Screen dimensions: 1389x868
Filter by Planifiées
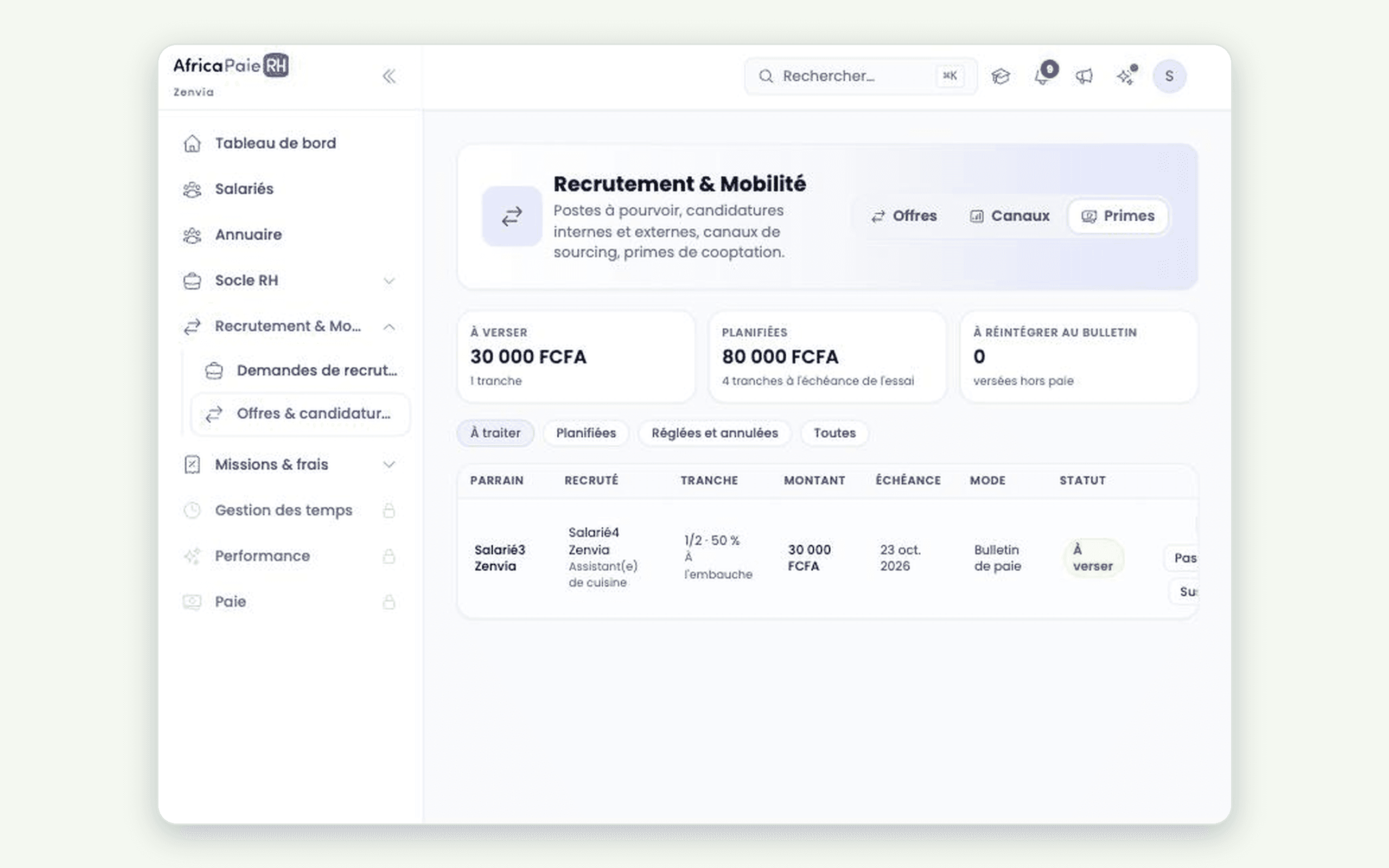point(586,433)
